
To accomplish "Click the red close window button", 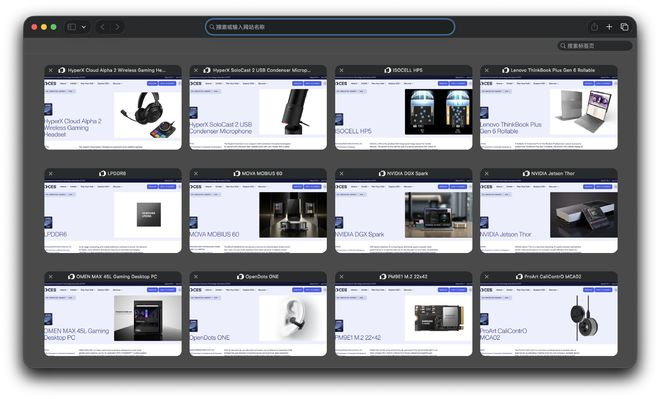I will [x=34, y=27].
